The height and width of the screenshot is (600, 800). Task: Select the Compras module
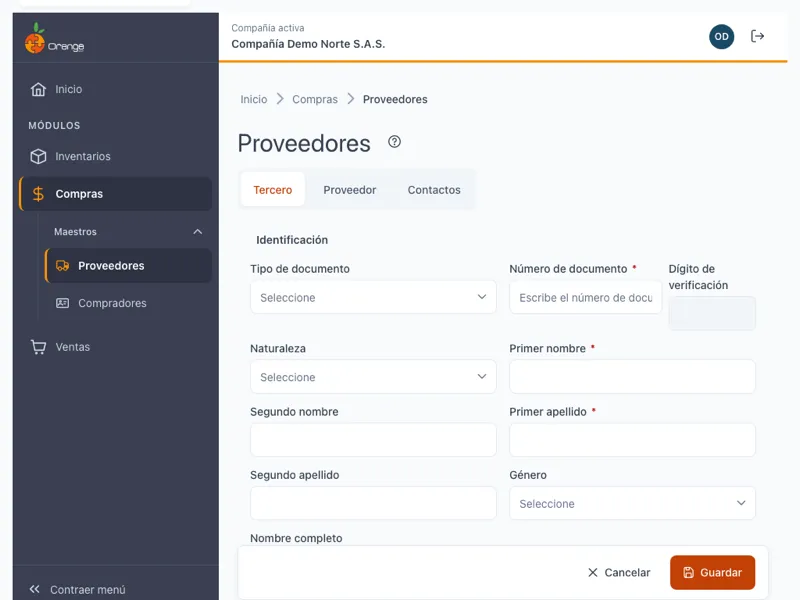pyautogui.click(x=116, y=194)
